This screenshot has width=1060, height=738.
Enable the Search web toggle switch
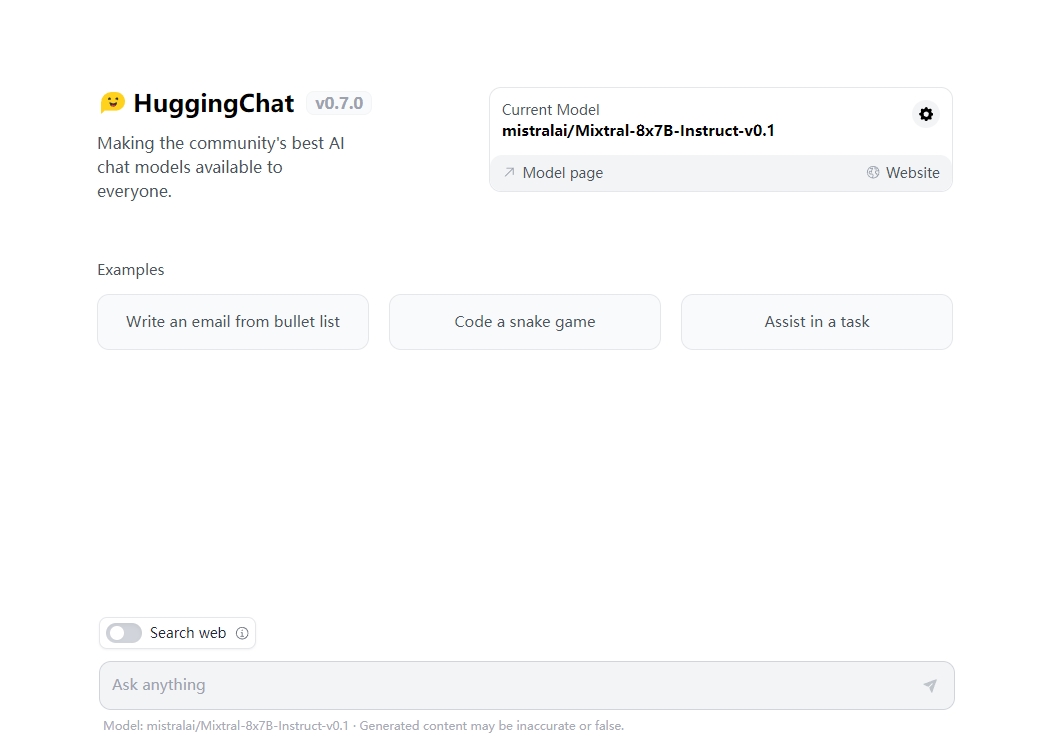pyautogui.click(x=124, y=633)
